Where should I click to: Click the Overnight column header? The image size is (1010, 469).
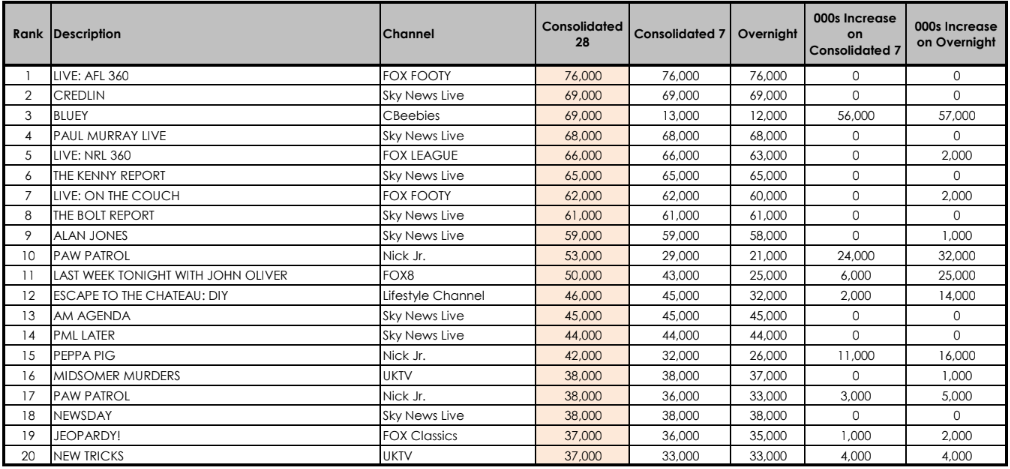(767, 34)
